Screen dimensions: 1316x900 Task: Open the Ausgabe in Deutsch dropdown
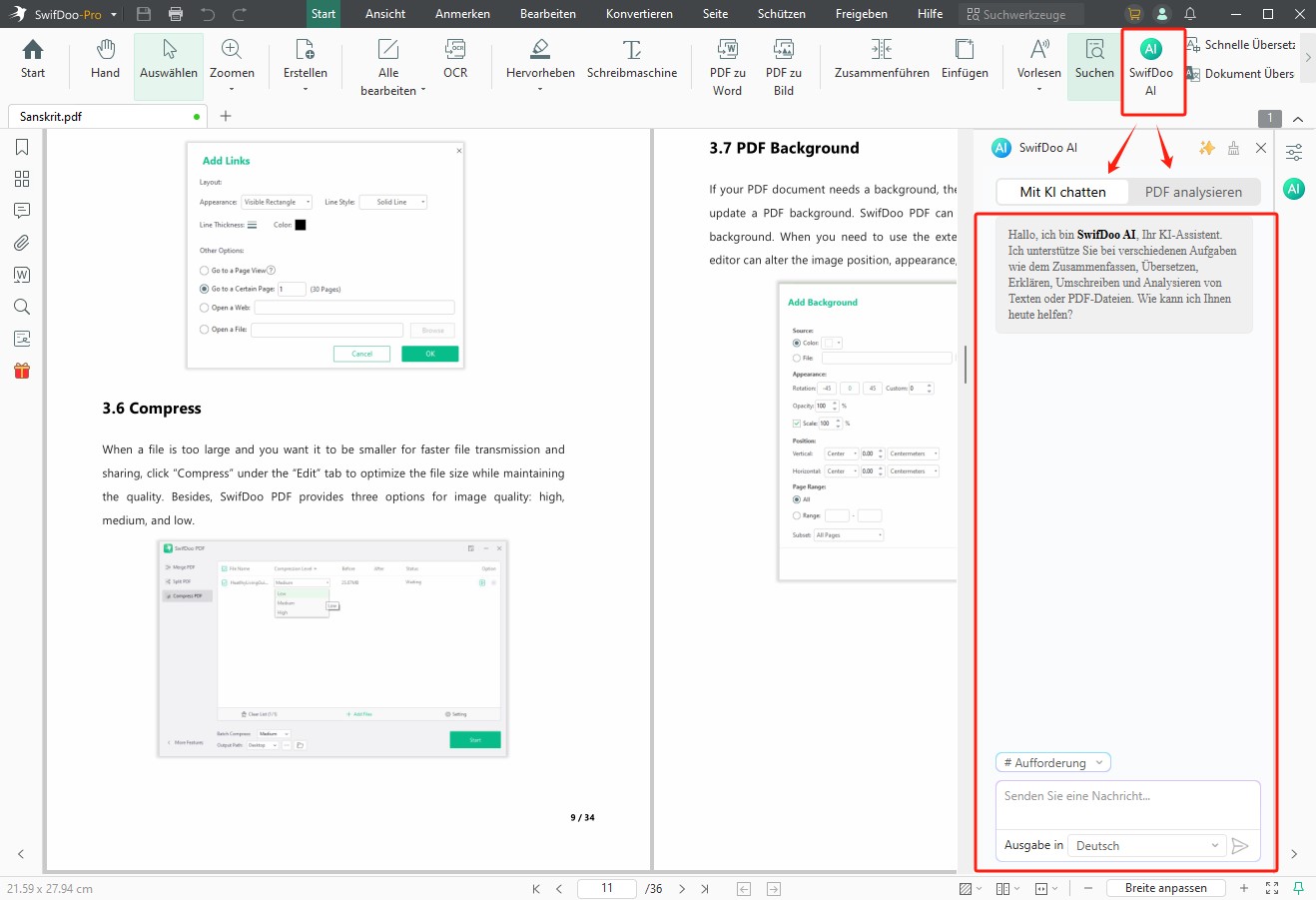click(1145, 845)
